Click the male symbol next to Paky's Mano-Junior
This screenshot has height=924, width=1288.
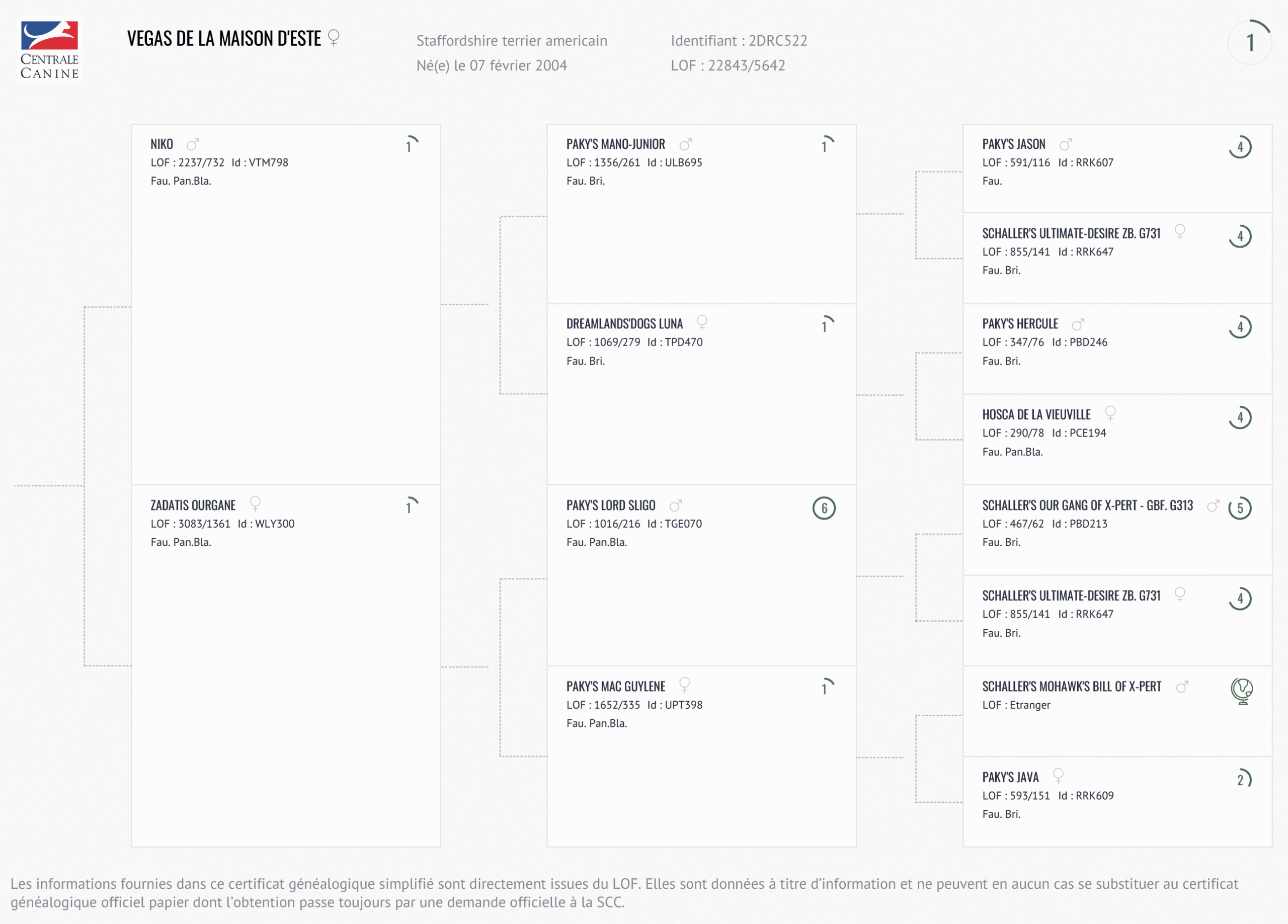coord(685,144)
